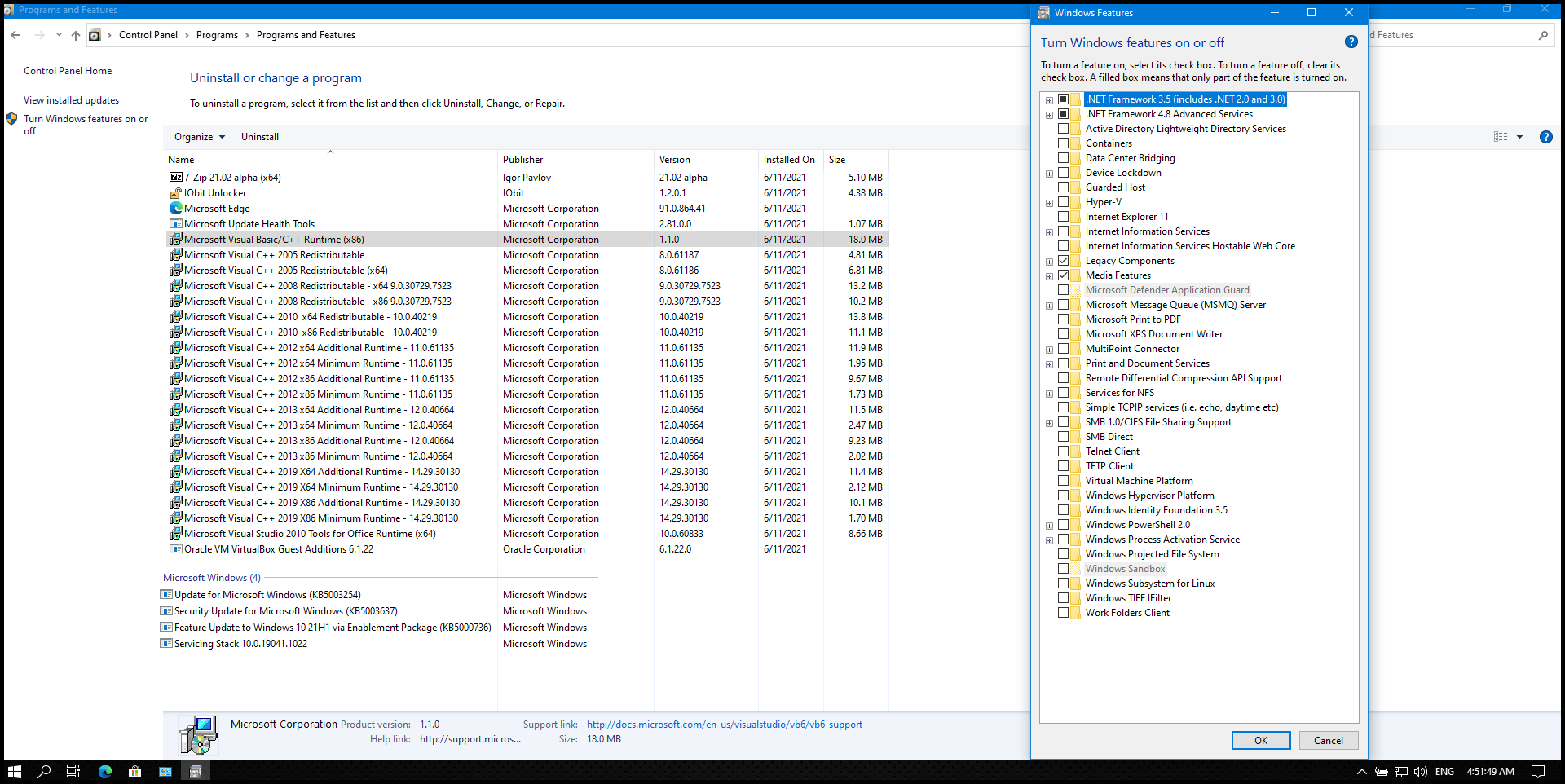Click the up-one-level arrow in address bar
1565x784 pixels.
pos(76,35)
